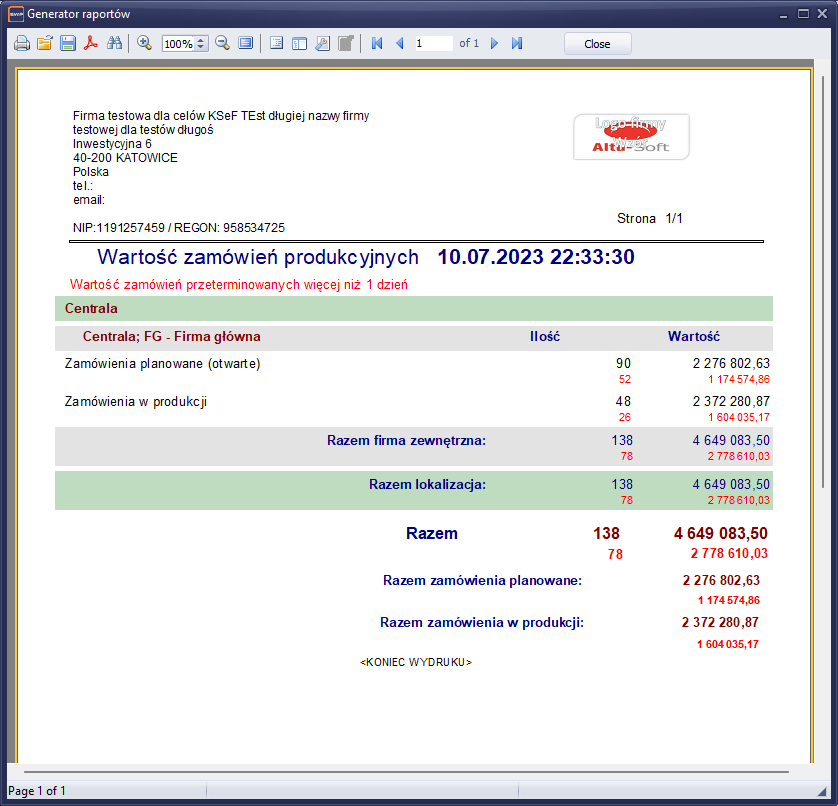
Task: Open a report file via folder icon
Action: click(45, 44)
